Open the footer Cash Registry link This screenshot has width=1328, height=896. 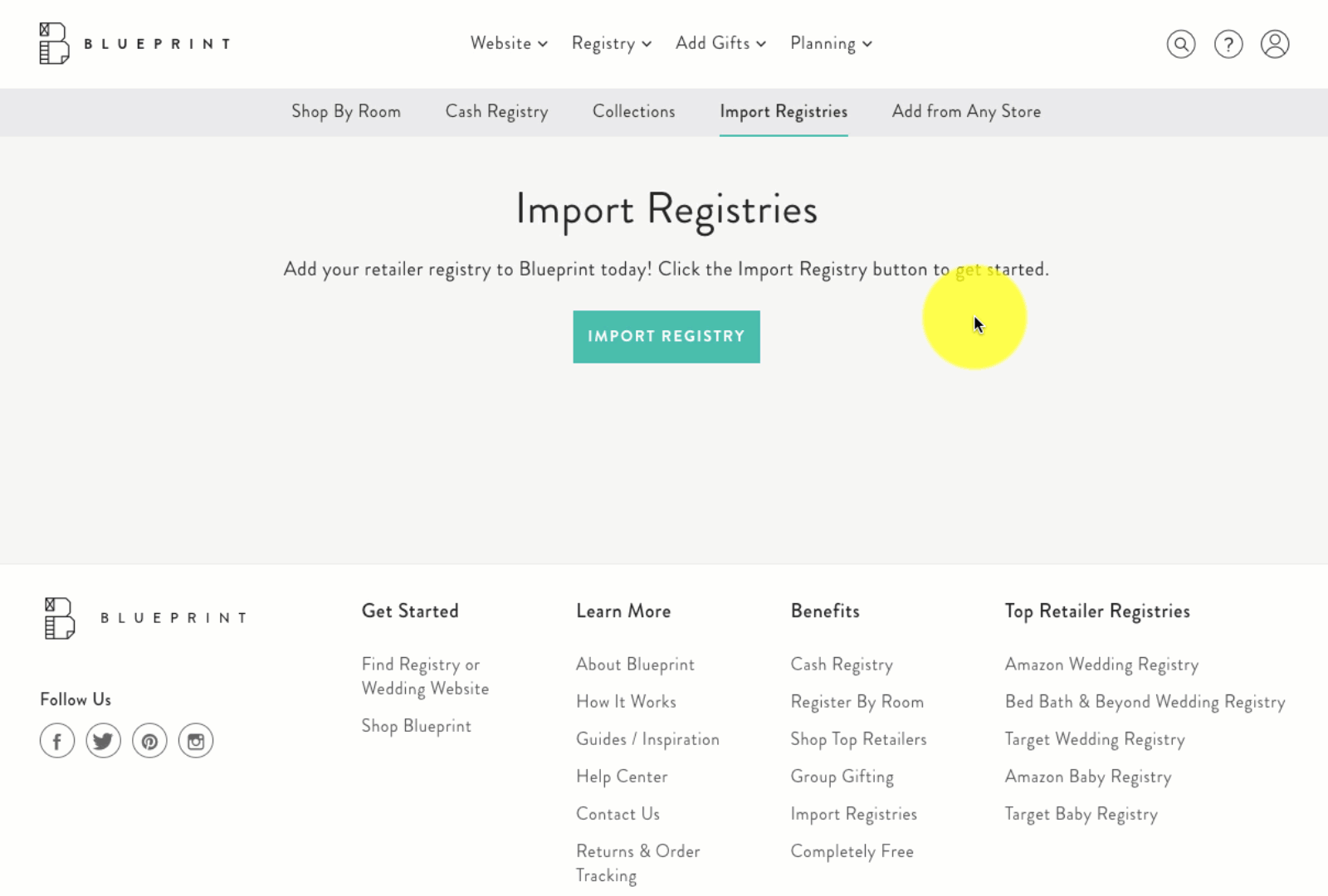tap(842, 665)
